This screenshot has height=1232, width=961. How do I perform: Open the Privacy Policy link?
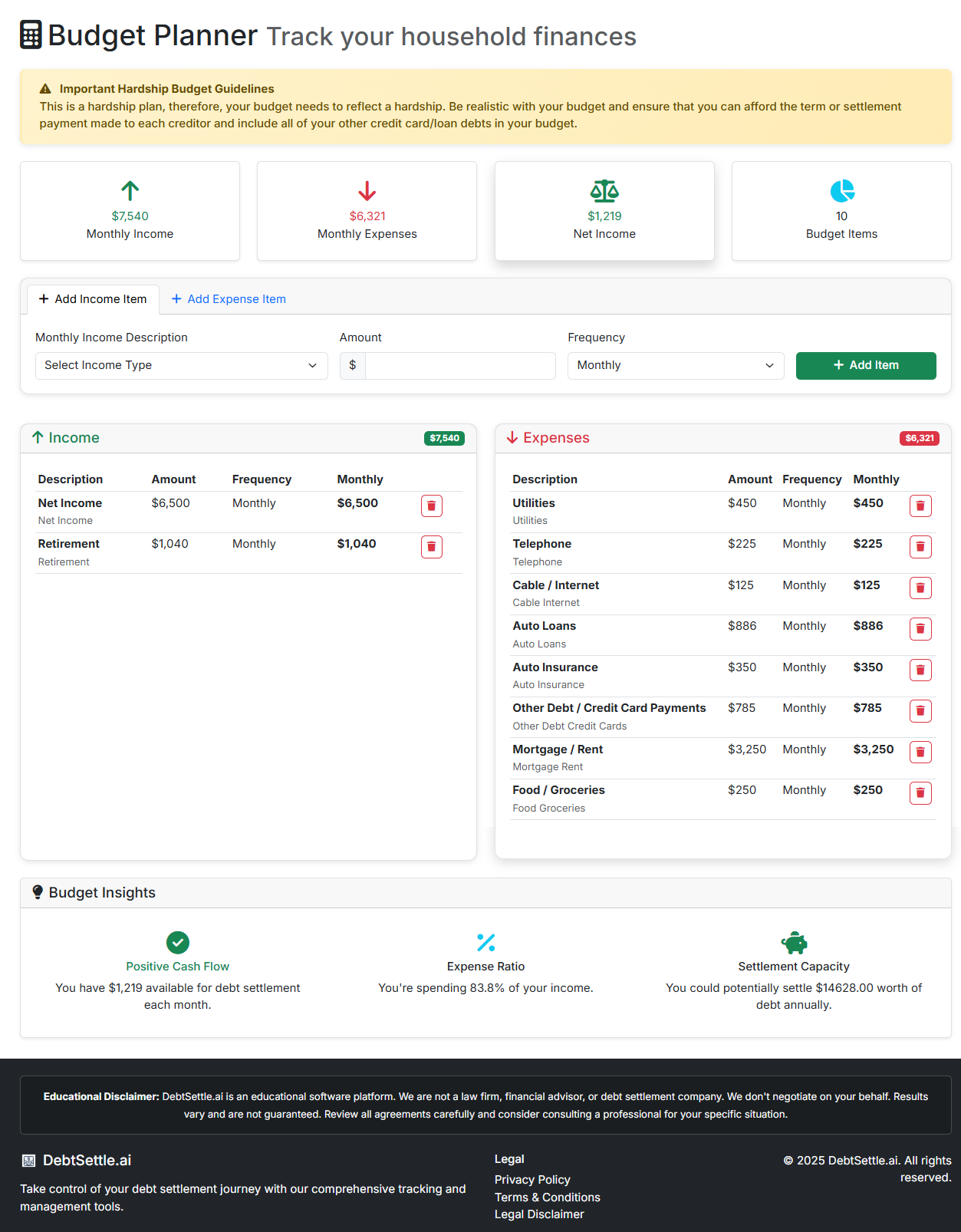tap(532, 1180)
